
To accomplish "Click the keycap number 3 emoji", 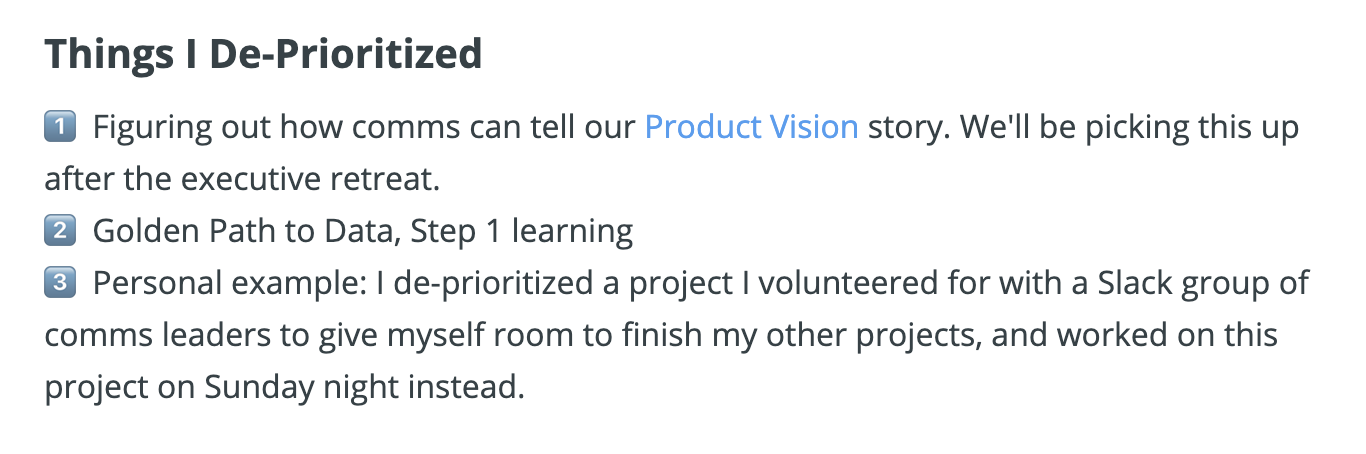I will click(x=61, y=283).
